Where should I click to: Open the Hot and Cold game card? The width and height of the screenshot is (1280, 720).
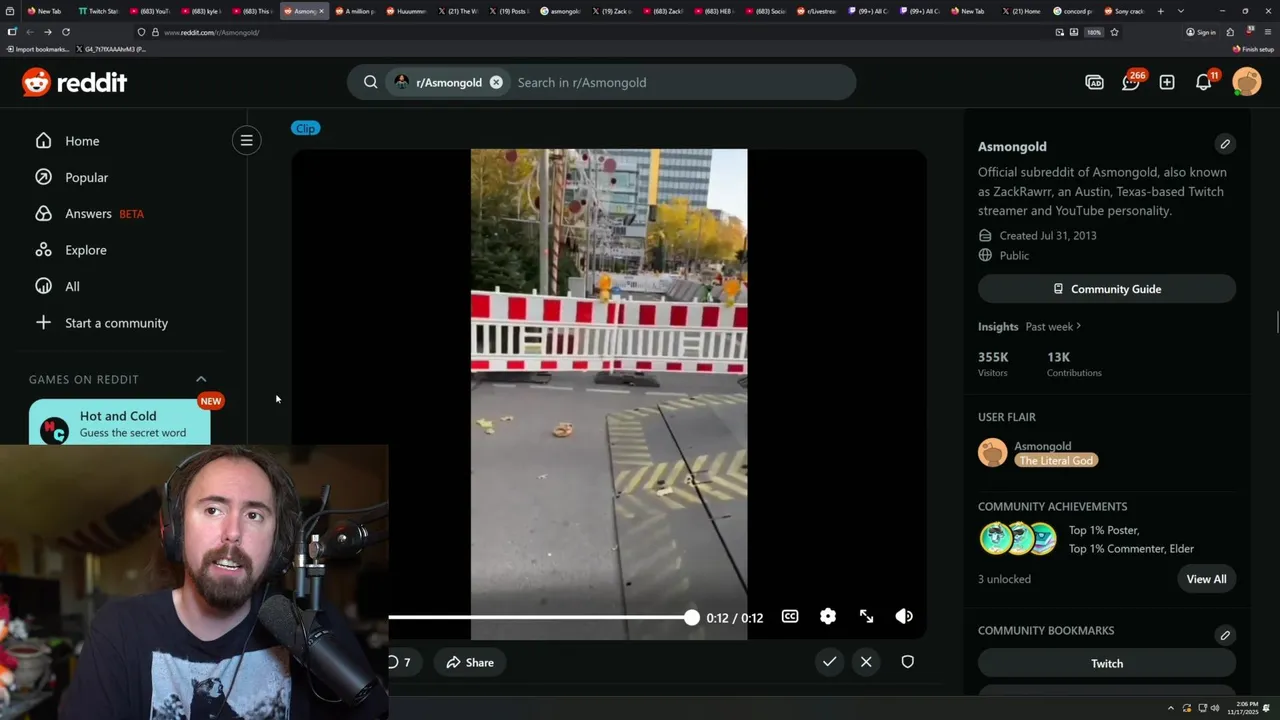coord(120,423)
